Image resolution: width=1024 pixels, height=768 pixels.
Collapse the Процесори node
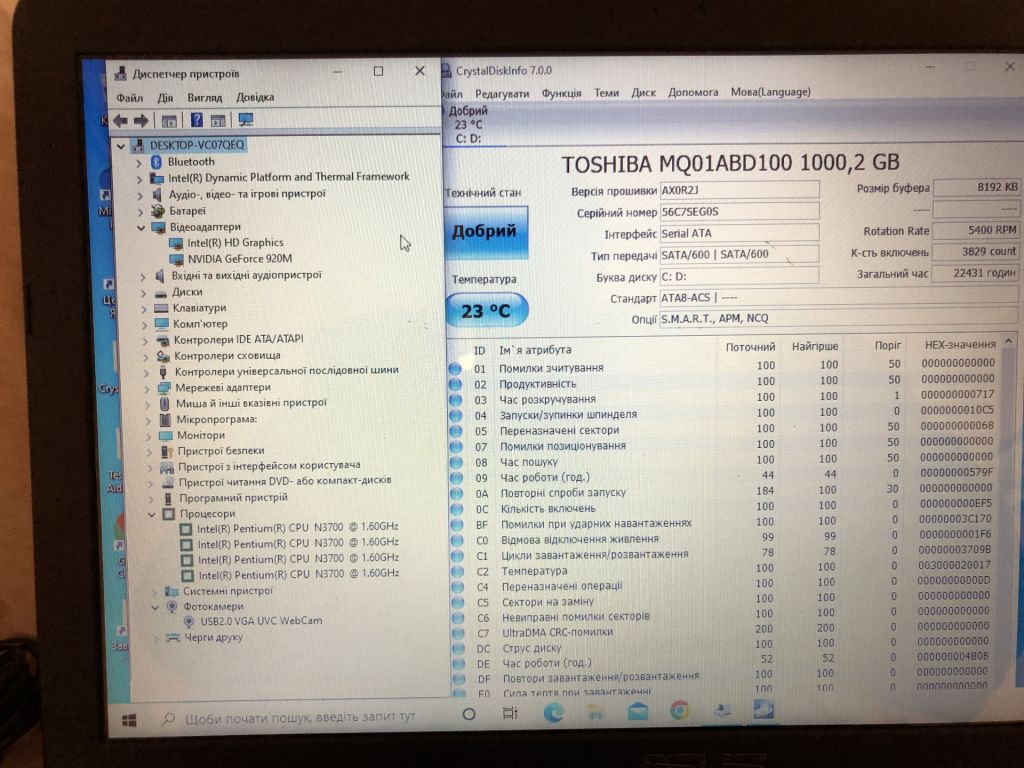click(x=152, y=515)
